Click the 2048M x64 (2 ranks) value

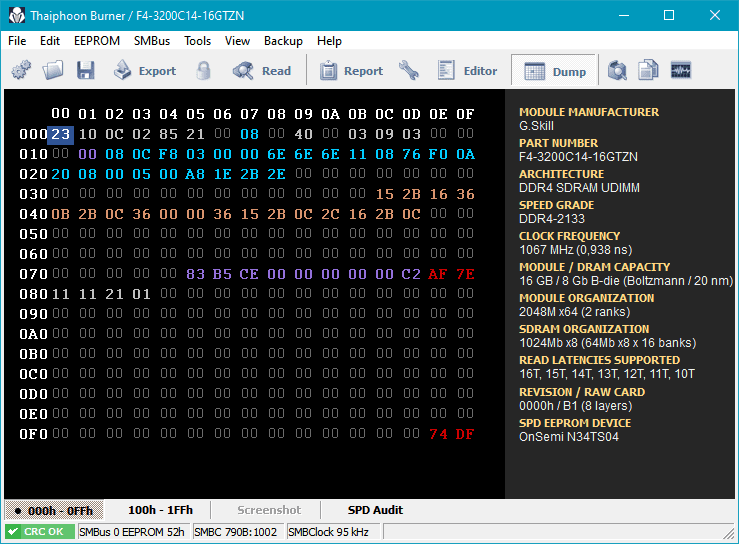pyautogui.click(x=575, y=312)
